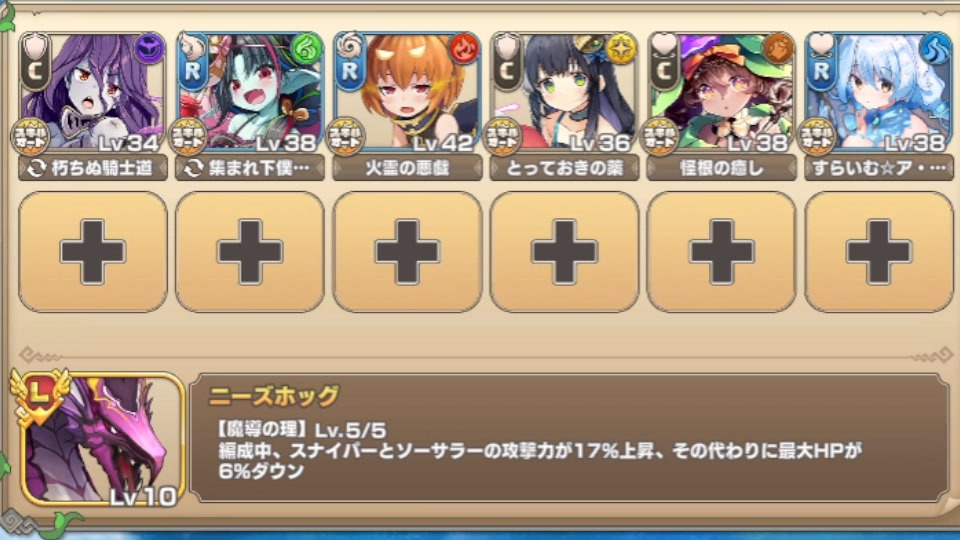Select the orange-haired Lv42 fire character
The height and width of the screenshot is (540, 960).
point(407,92)
